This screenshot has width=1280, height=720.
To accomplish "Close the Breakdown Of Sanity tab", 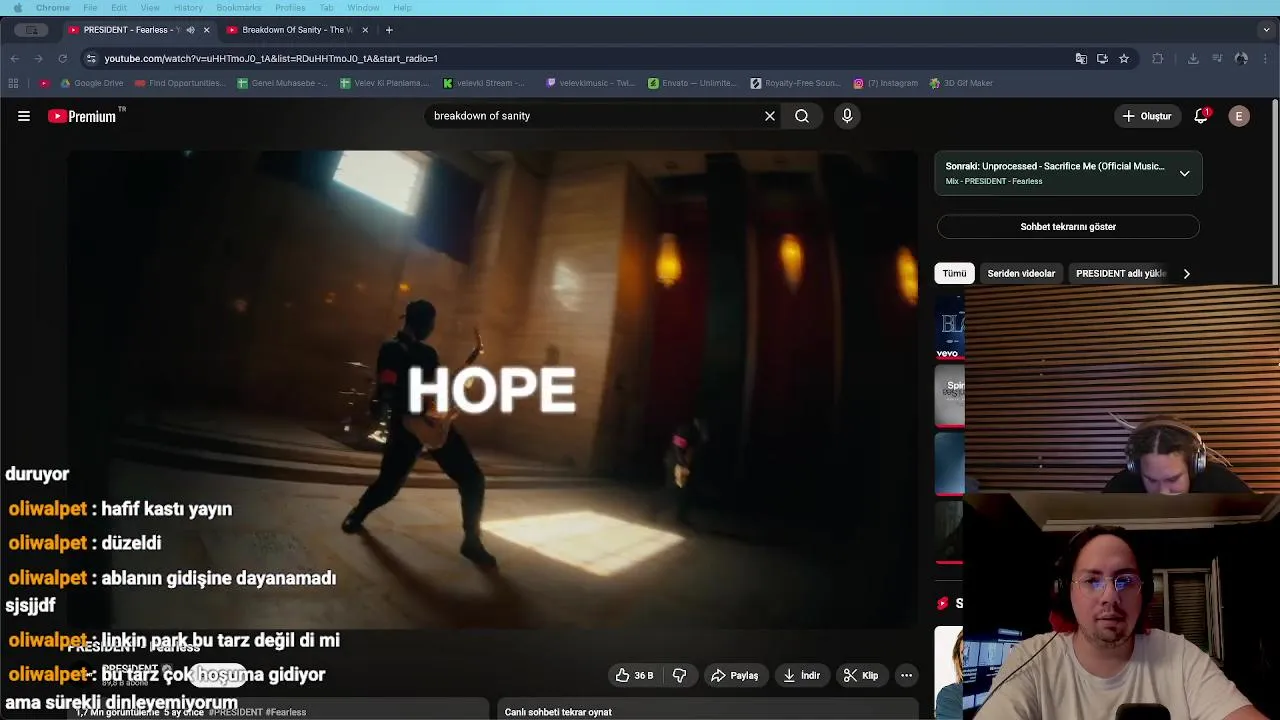I will point(365,30).
